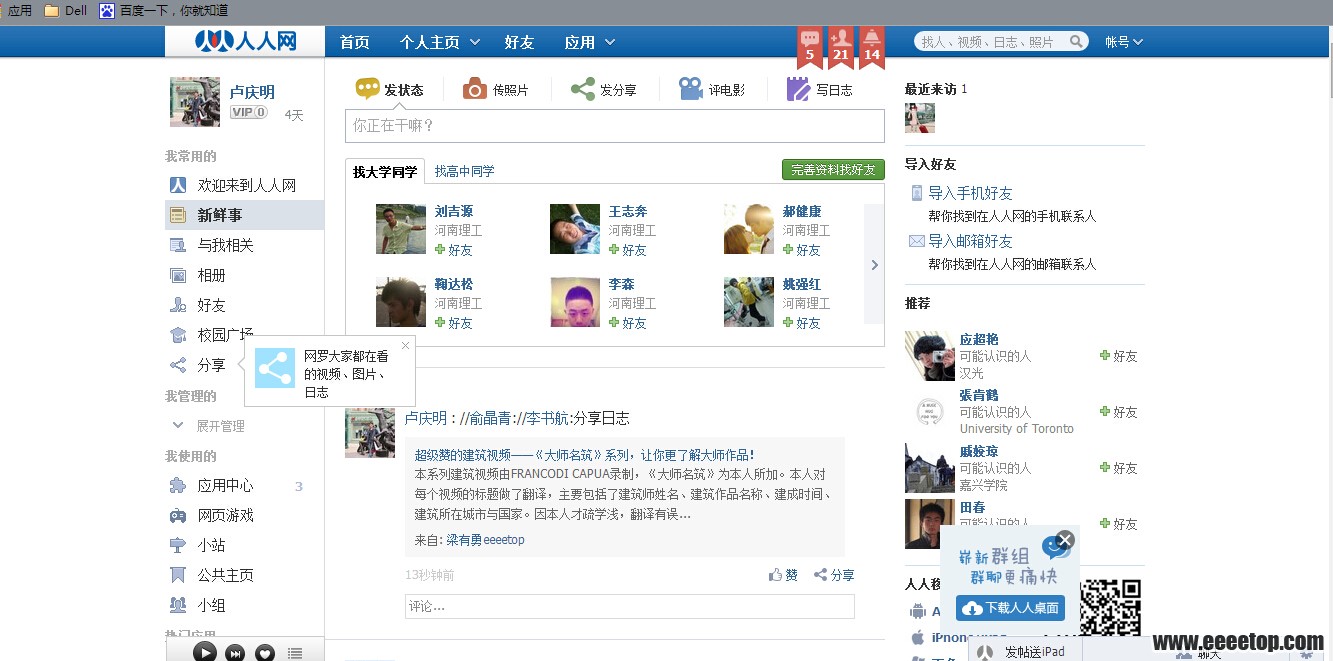The height and width of the screenshot is (661, 1333).
Task: Select 新鲜事 in the sidebar
Action: pos(244,215)
